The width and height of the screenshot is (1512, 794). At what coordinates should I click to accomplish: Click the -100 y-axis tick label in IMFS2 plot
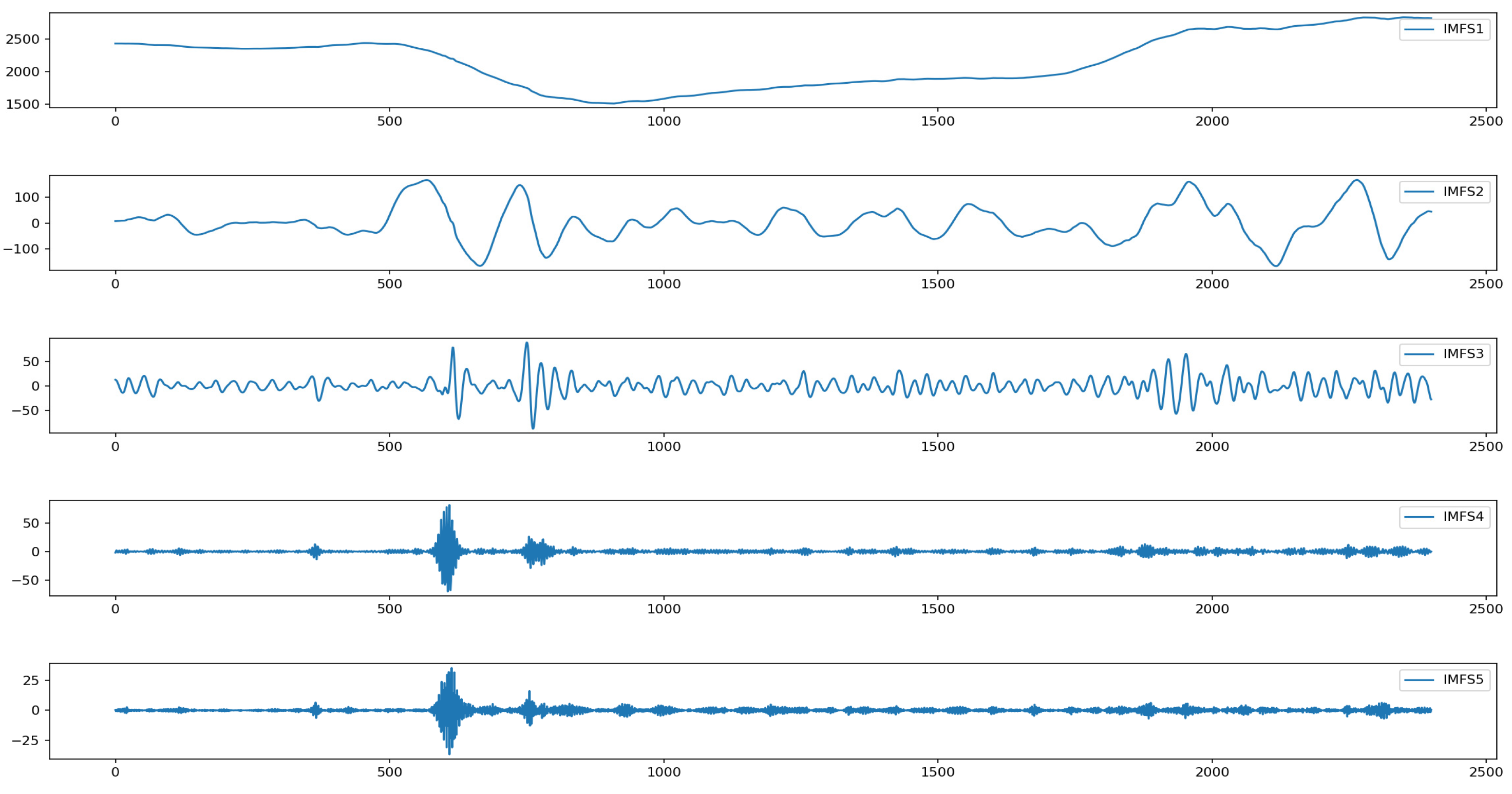21,249
